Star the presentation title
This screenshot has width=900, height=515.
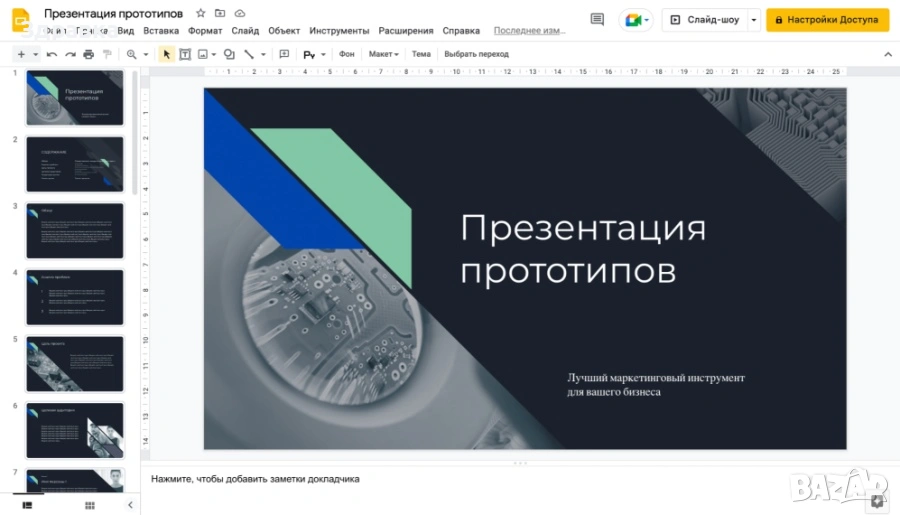(201, 13)
